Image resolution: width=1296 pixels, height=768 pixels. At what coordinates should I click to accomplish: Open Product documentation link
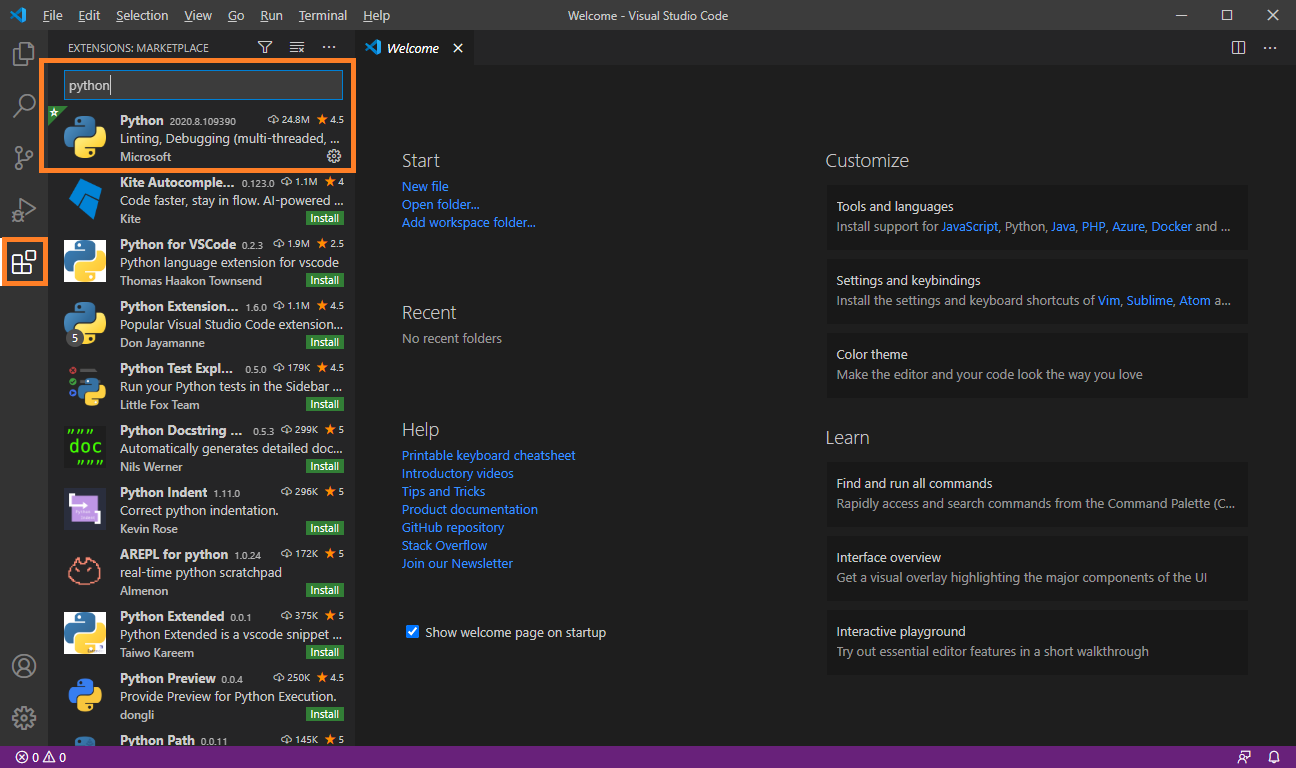[470, 509]
